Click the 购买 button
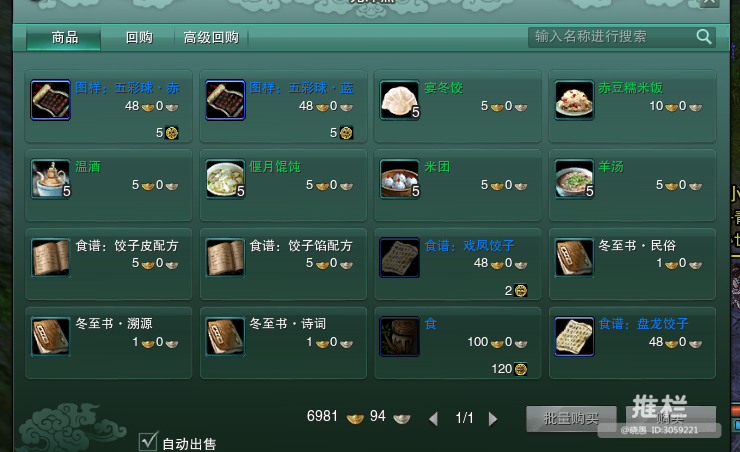740x452 pixels. coord(671,419)
